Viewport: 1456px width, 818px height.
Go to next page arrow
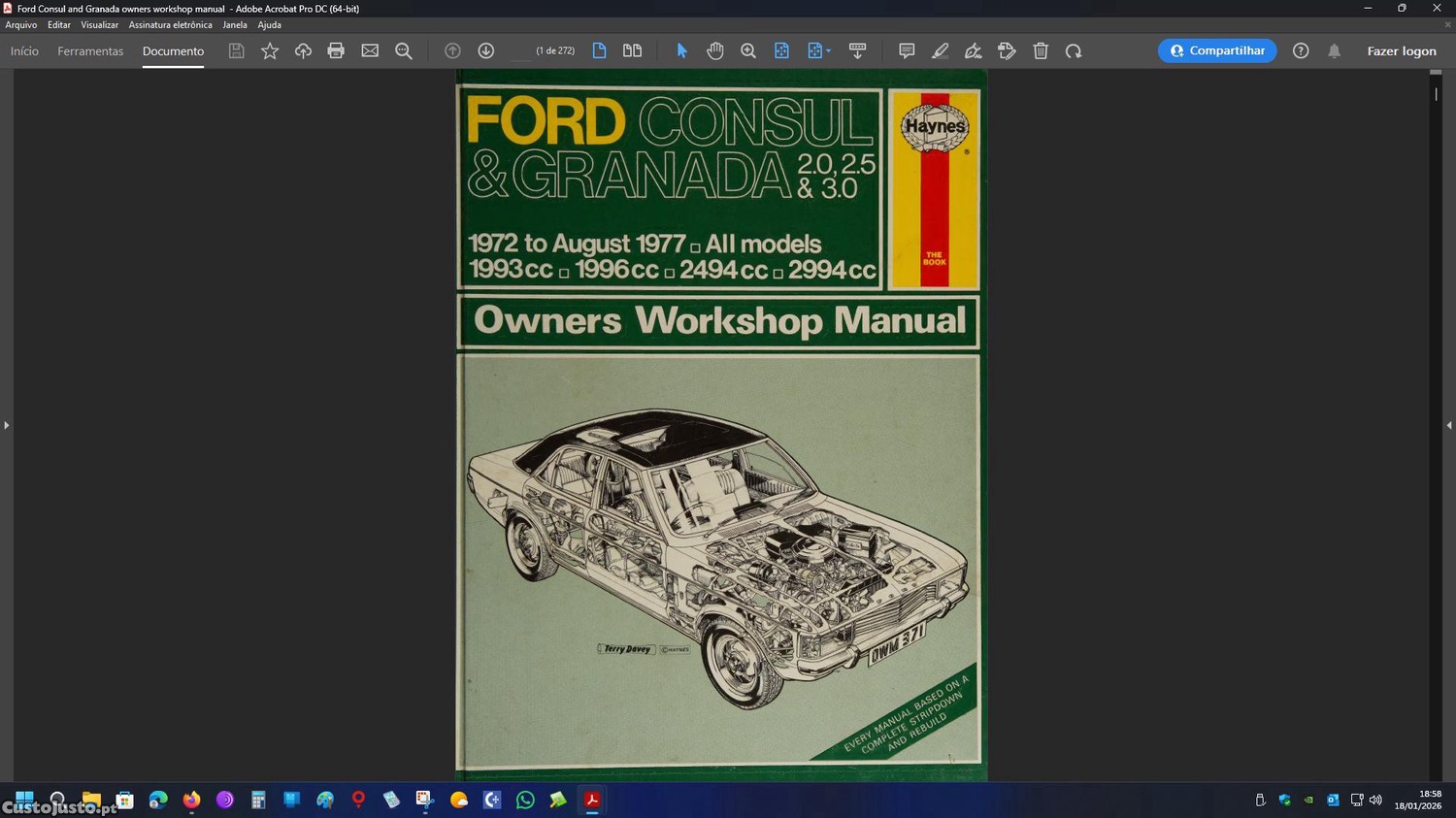[486, 50]
